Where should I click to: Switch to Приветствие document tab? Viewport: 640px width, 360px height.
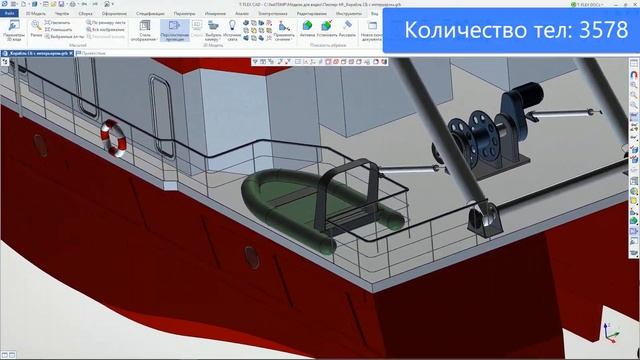tap(91, 53)
